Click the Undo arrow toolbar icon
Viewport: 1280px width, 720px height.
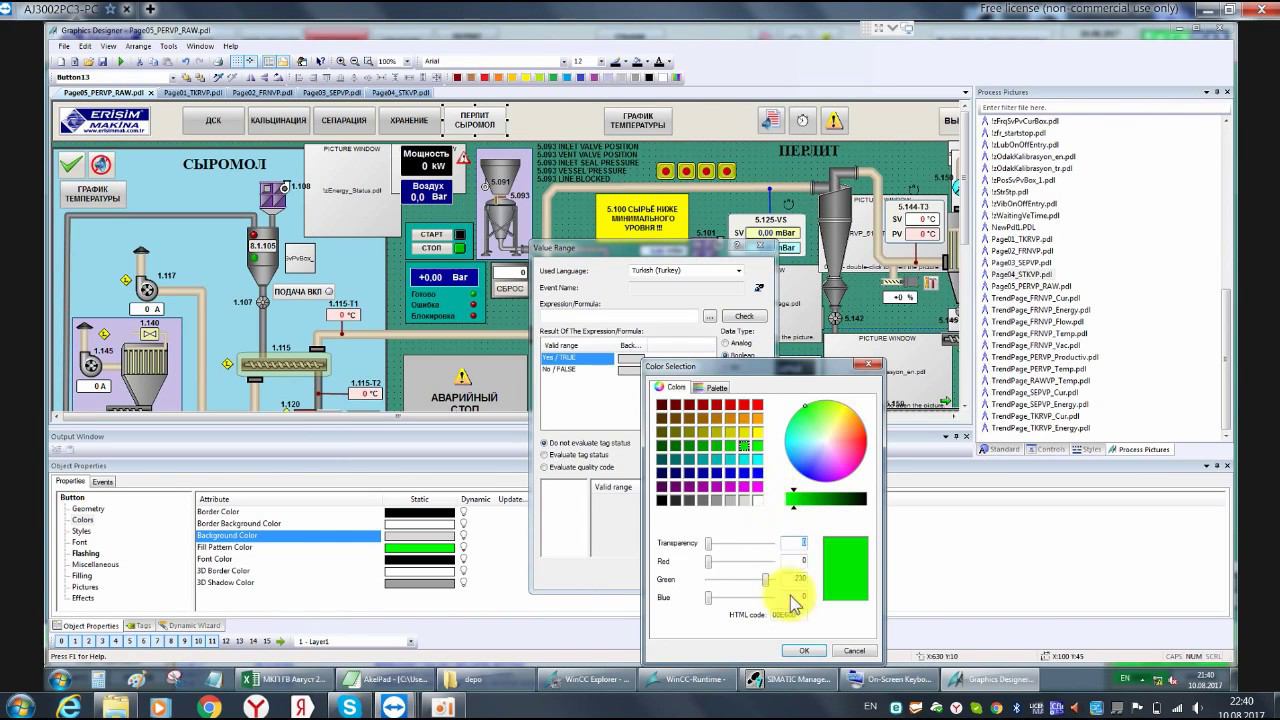coord(186,61)
